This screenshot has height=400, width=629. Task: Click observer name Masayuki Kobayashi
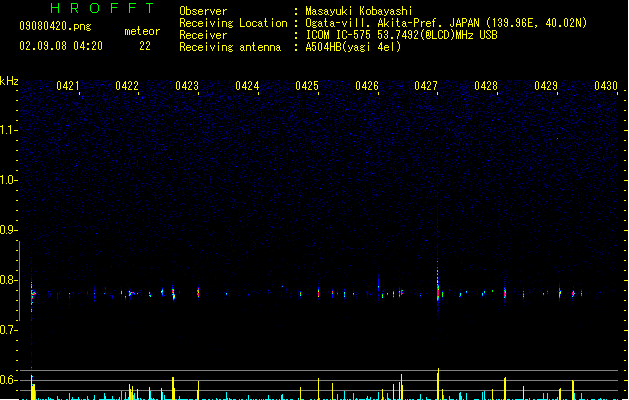pos(359,11)
